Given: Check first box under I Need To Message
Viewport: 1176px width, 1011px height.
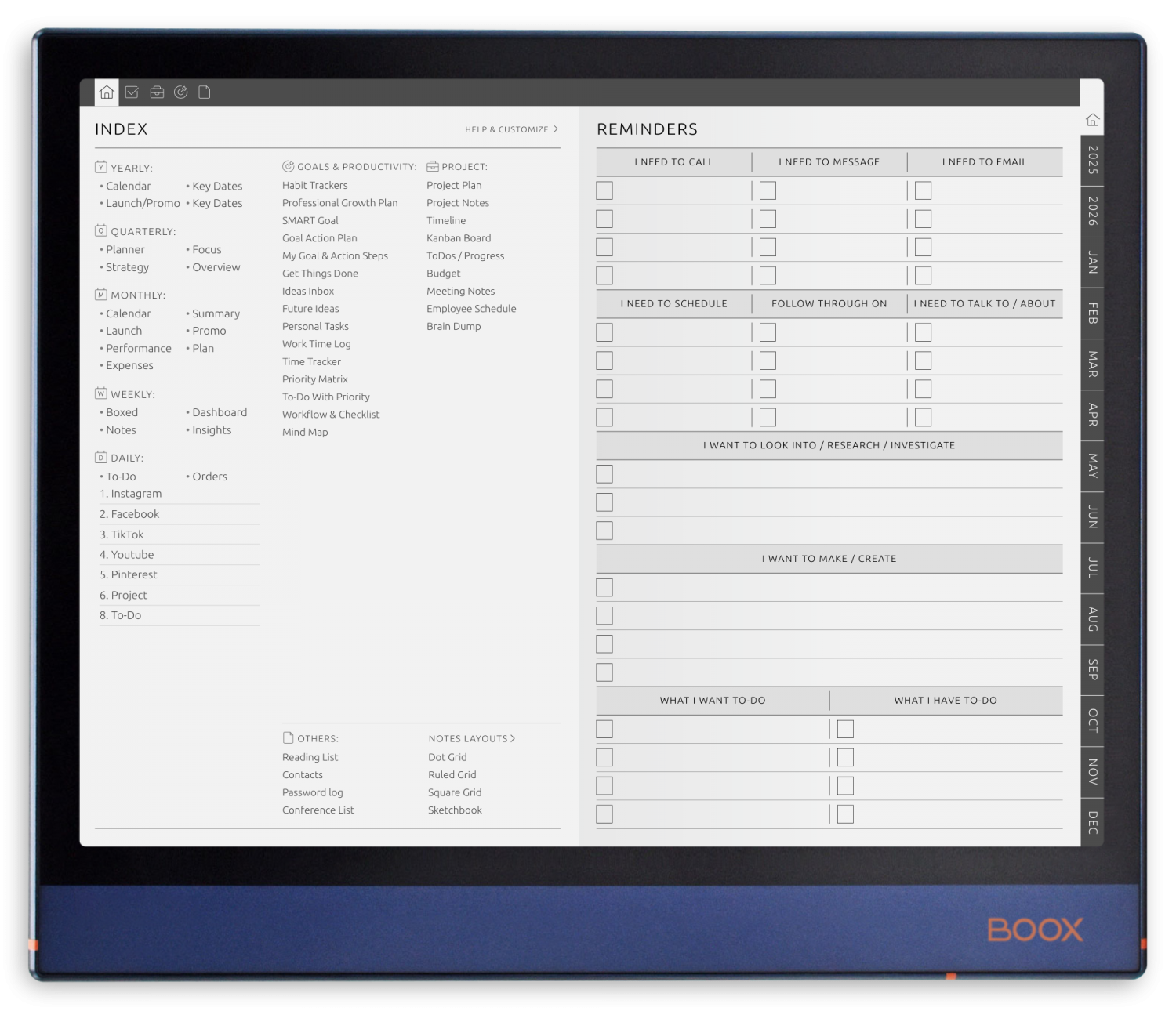Looking at the screenshot, I should (768, 190).
